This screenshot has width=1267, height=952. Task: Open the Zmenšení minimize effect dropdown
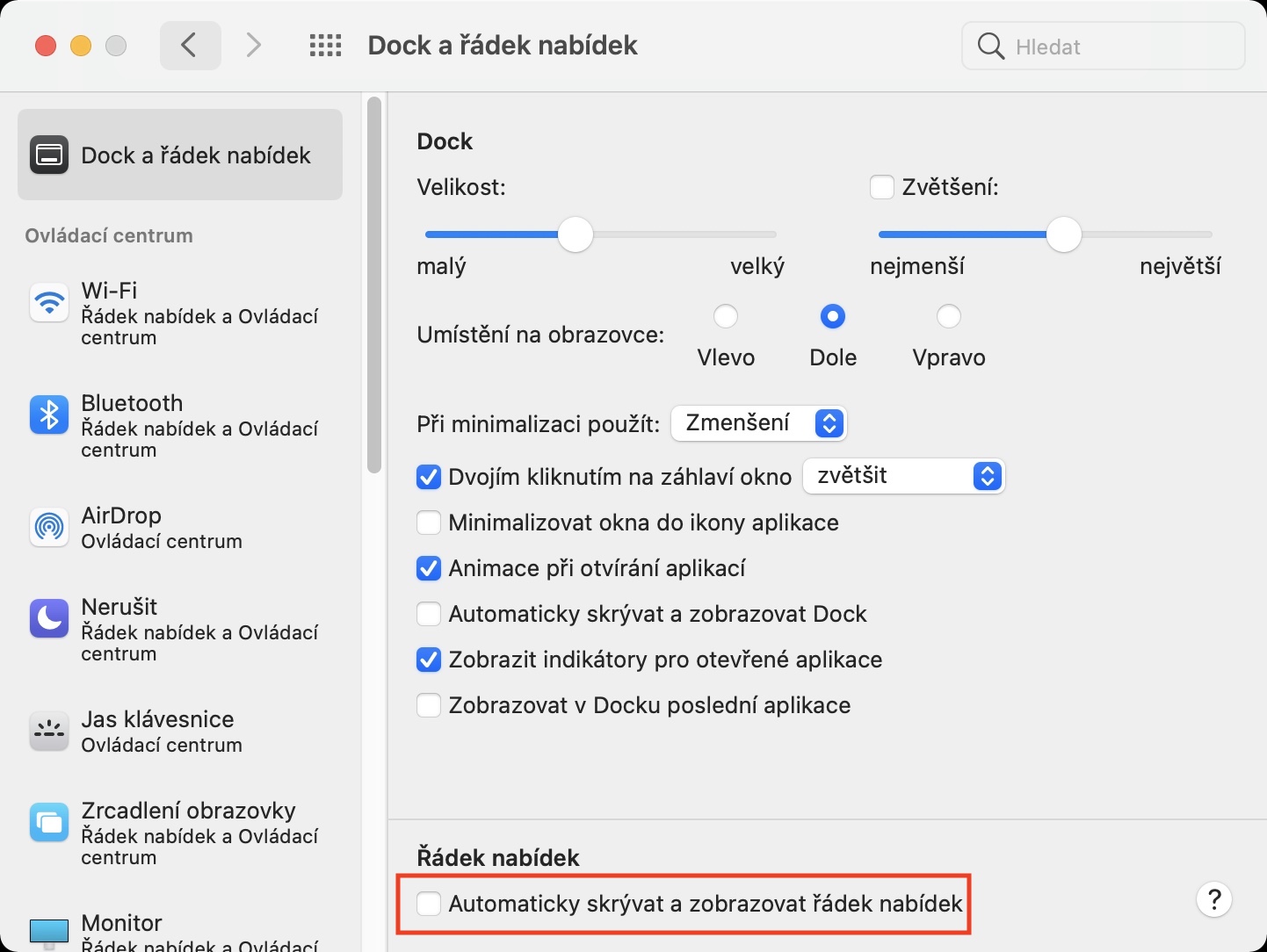coord(758,423)
